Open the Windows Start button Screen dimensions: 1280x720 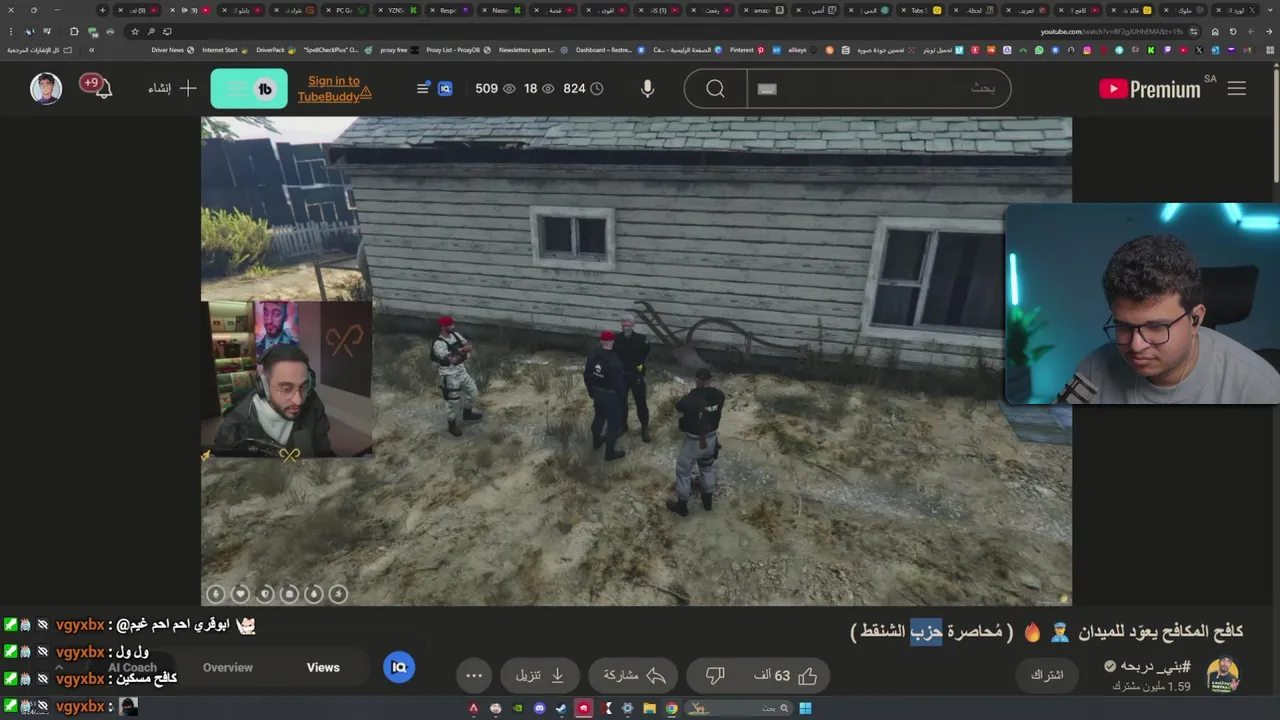(x=805, y=708)
